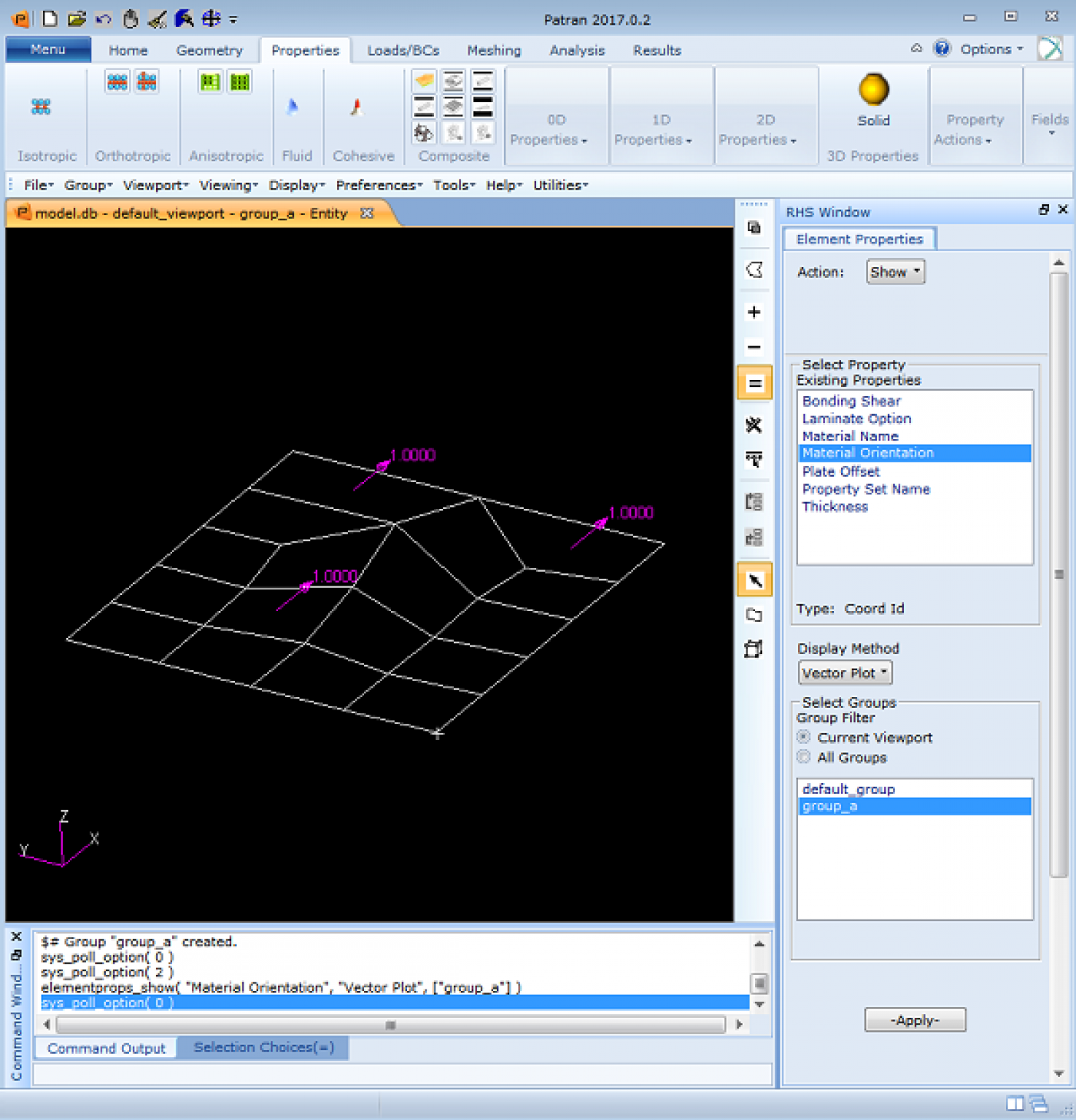The height and width of the screenshot is (1120, 1076).
Task: Click the Apply button
Action: click(x=915, y=1019)
